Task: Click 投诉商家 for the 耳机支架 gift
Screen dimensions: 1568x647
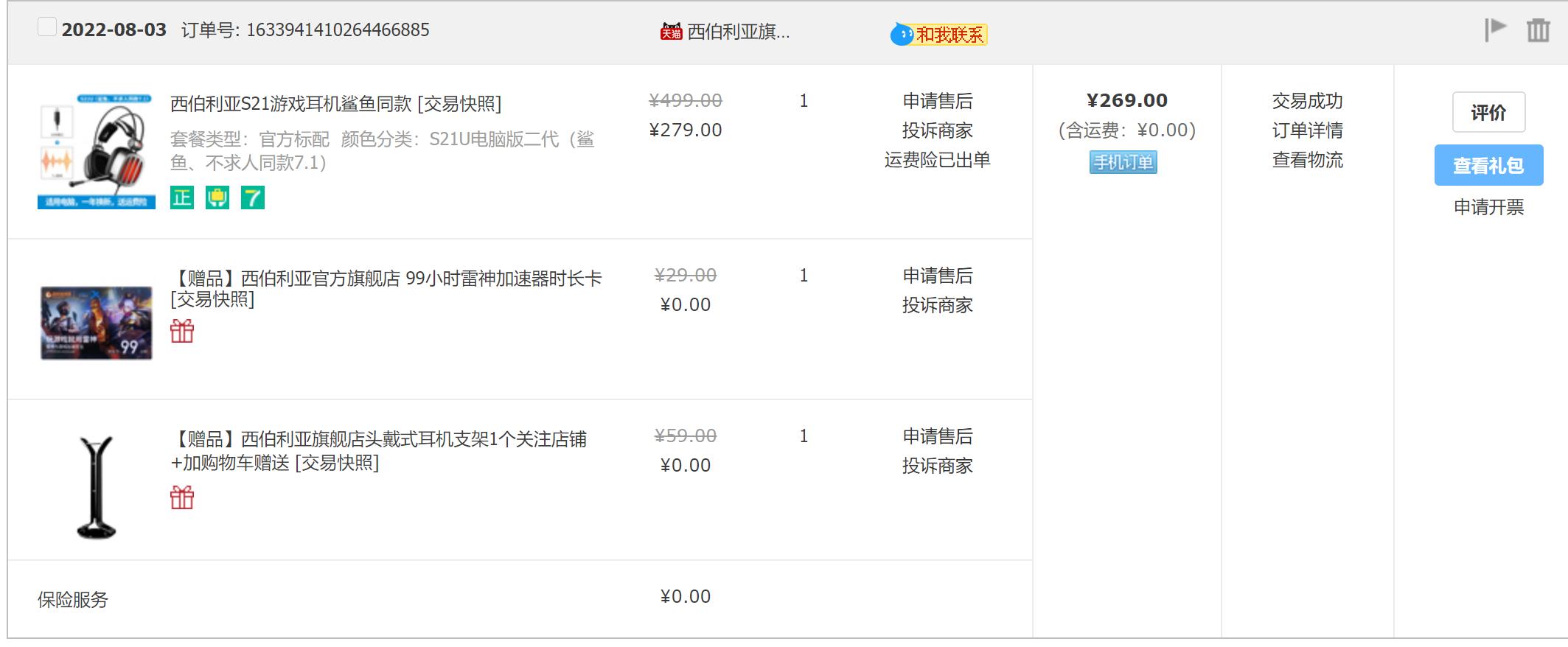Action: pos(938,466)
